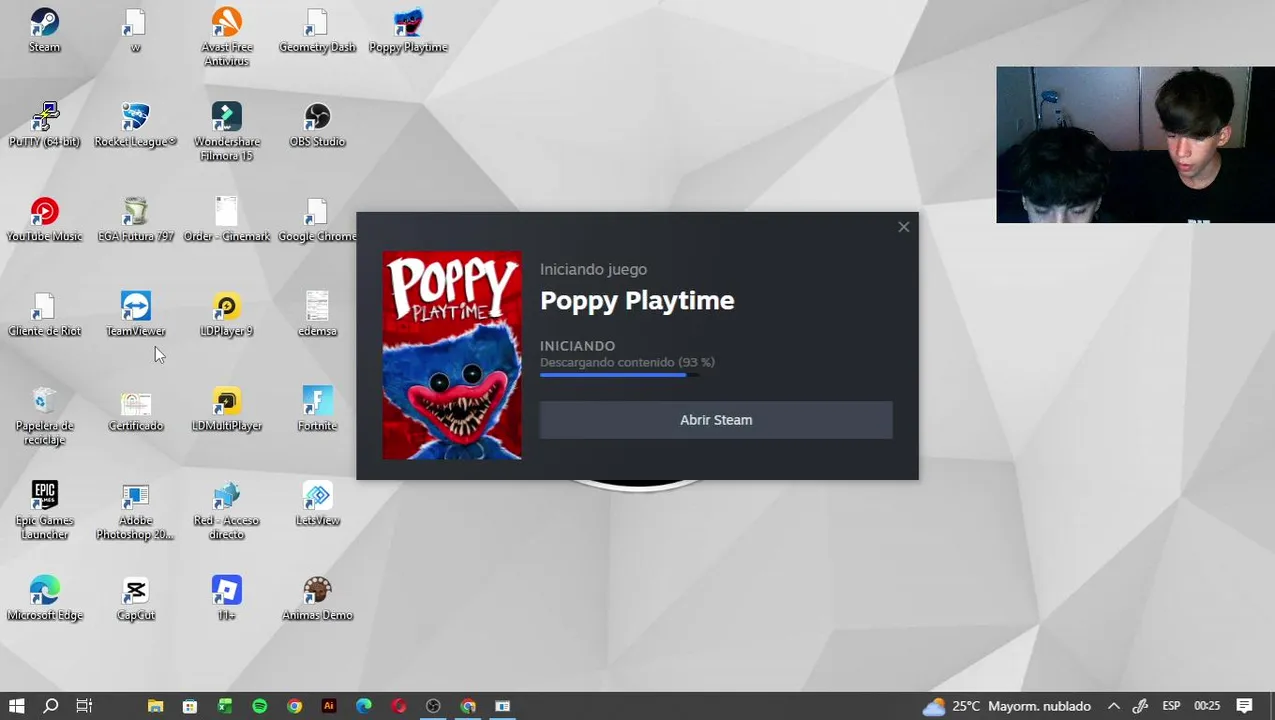Switch to OBS Studio on the taskbar
Screen dimensions: 1275x720
tap(433, 706)
